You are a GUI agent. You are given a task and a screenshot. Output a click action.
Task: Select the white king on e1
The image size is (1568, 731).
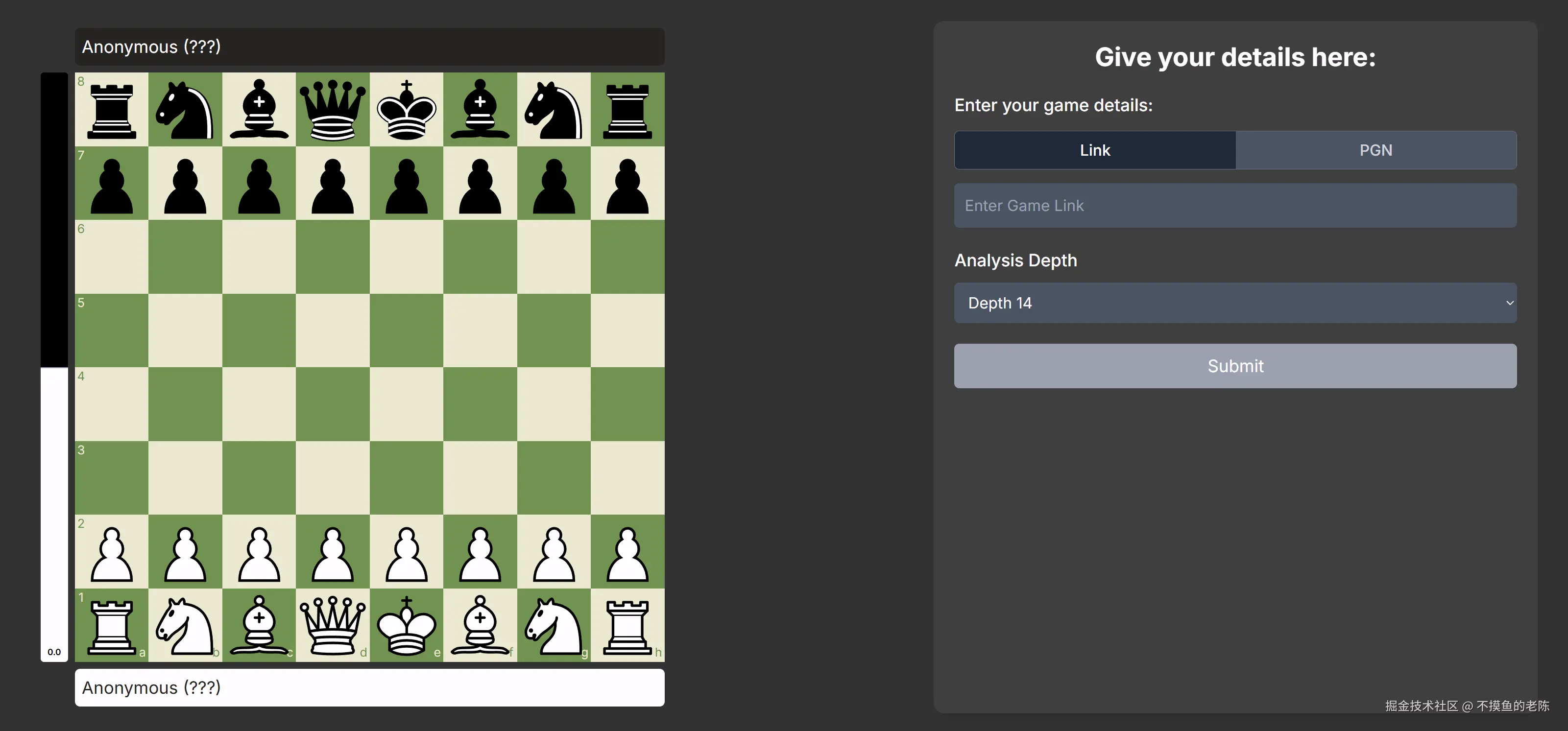407,625
